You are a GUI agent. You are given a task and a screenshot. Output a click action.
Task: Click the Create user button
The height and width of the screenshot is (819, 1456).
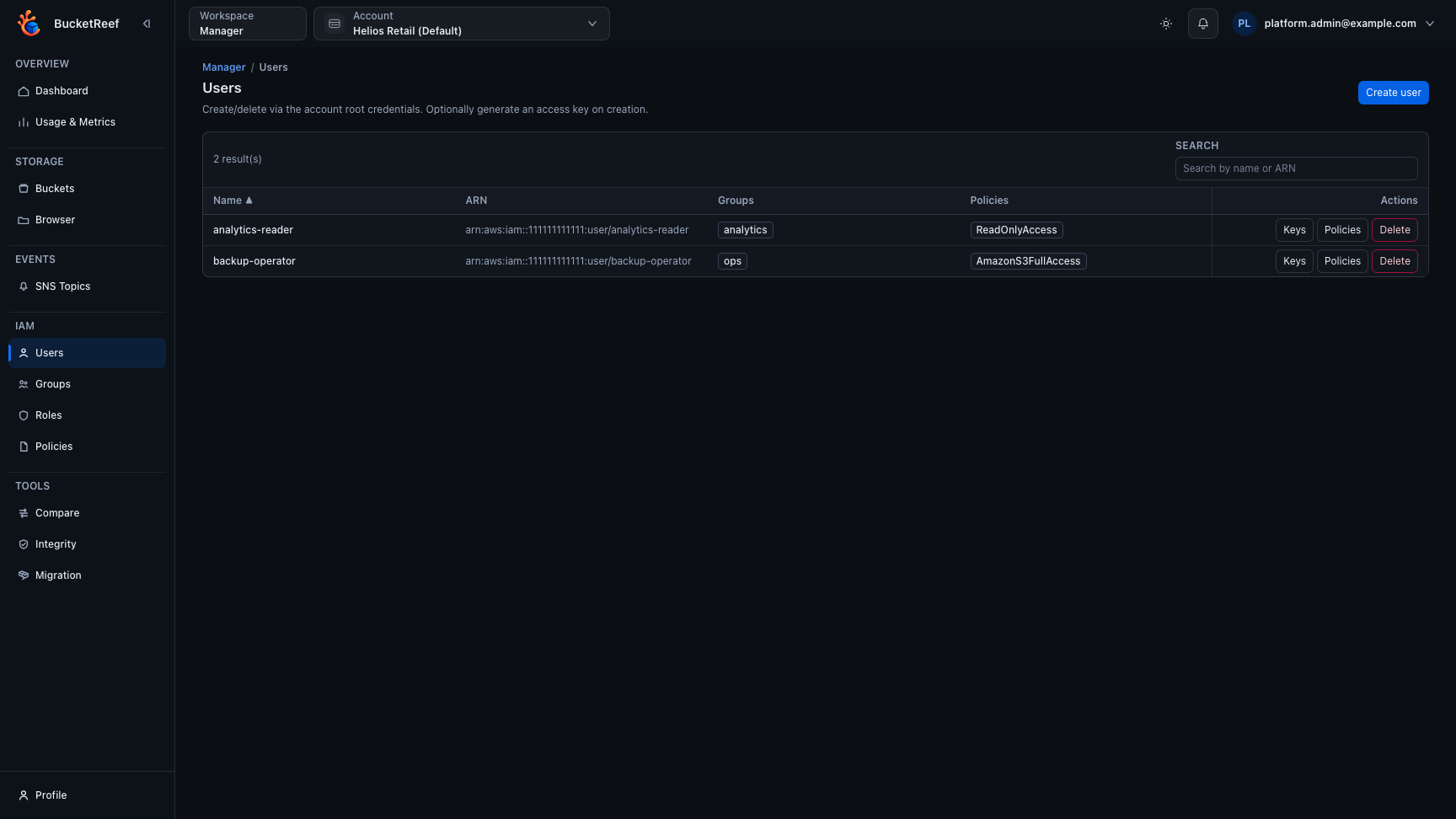(1393, 93)
